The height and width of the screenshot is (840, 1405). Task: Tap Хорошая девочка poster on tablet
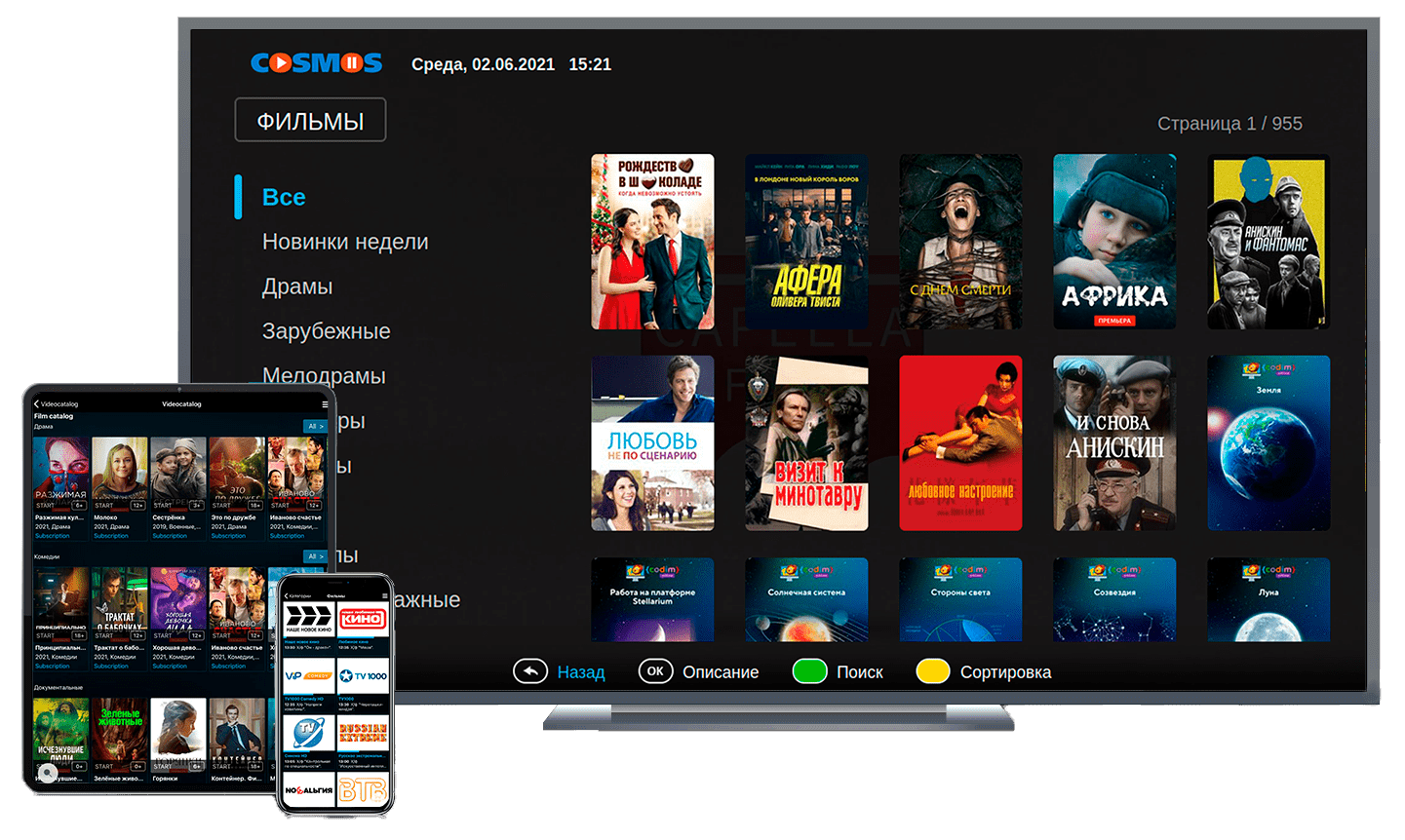[x=178, y=604]
